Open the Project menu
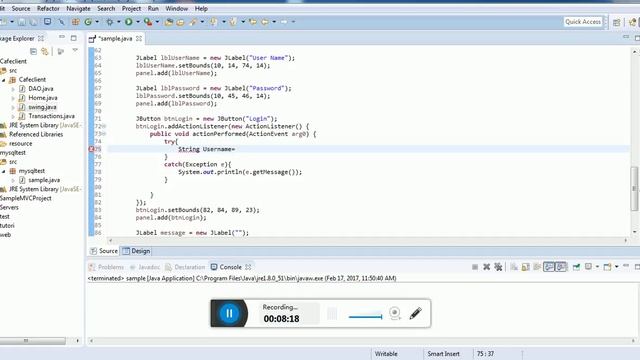The image size is (640, 360). click(x=131, y=8)
